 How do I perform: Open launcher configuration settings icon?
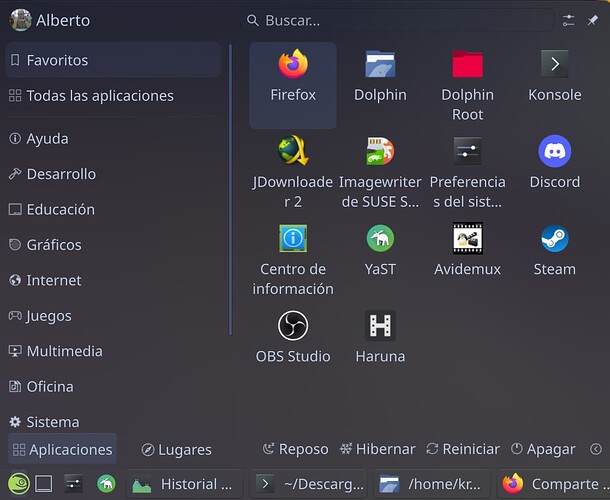[x=569, y=20]
